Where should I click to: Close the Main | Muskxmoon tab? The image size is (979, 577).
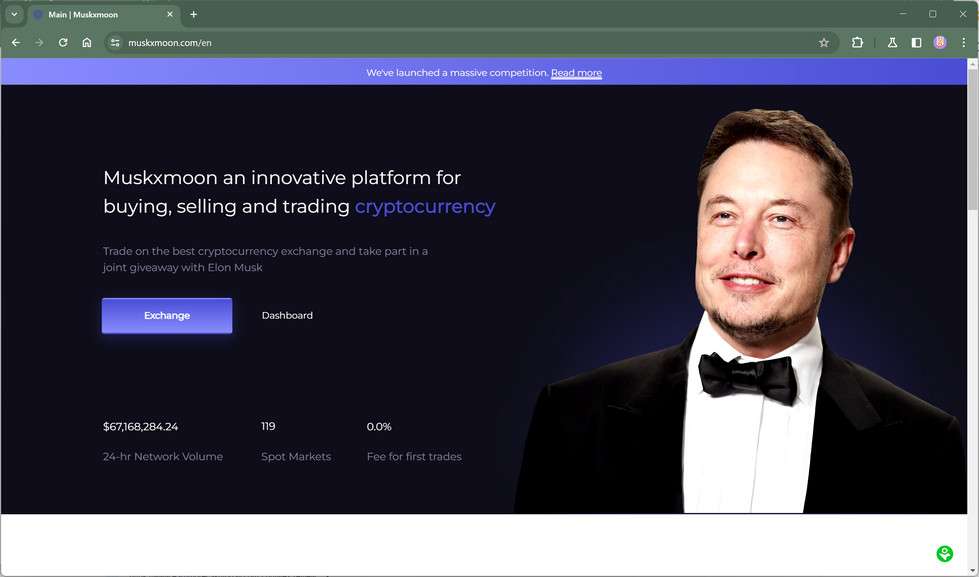coord(170,15)
